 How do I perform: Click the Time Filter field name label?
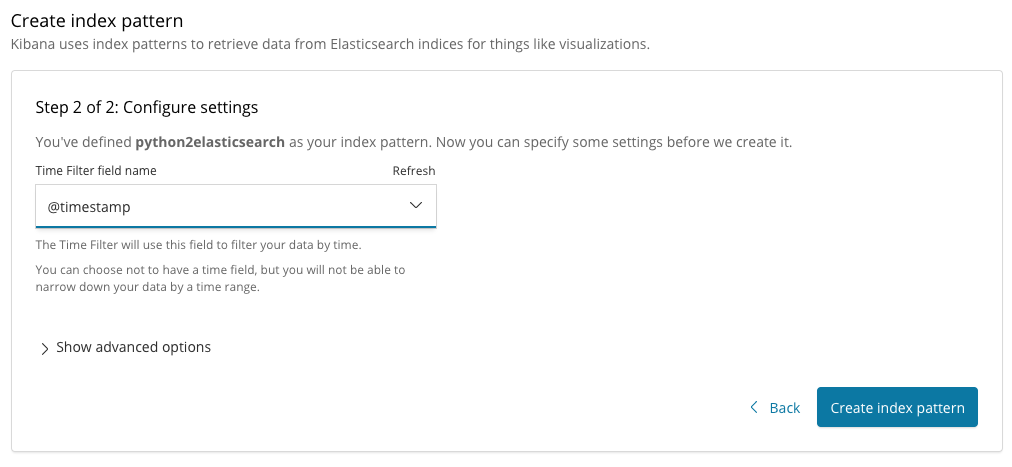pos(96,171)
